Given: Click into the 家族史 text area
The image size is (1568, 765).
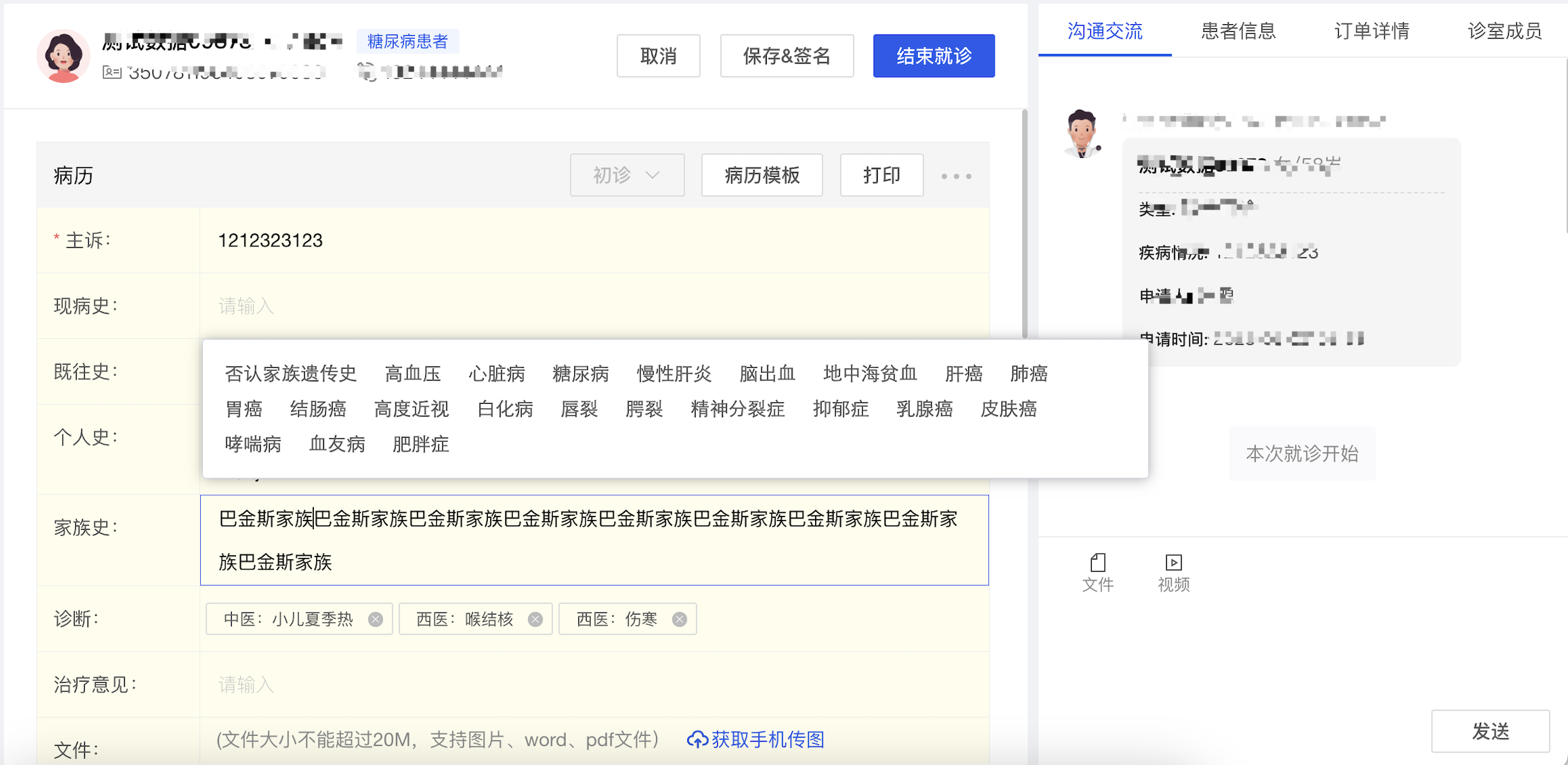Looking at the screenshot, I should pos(594,540).
